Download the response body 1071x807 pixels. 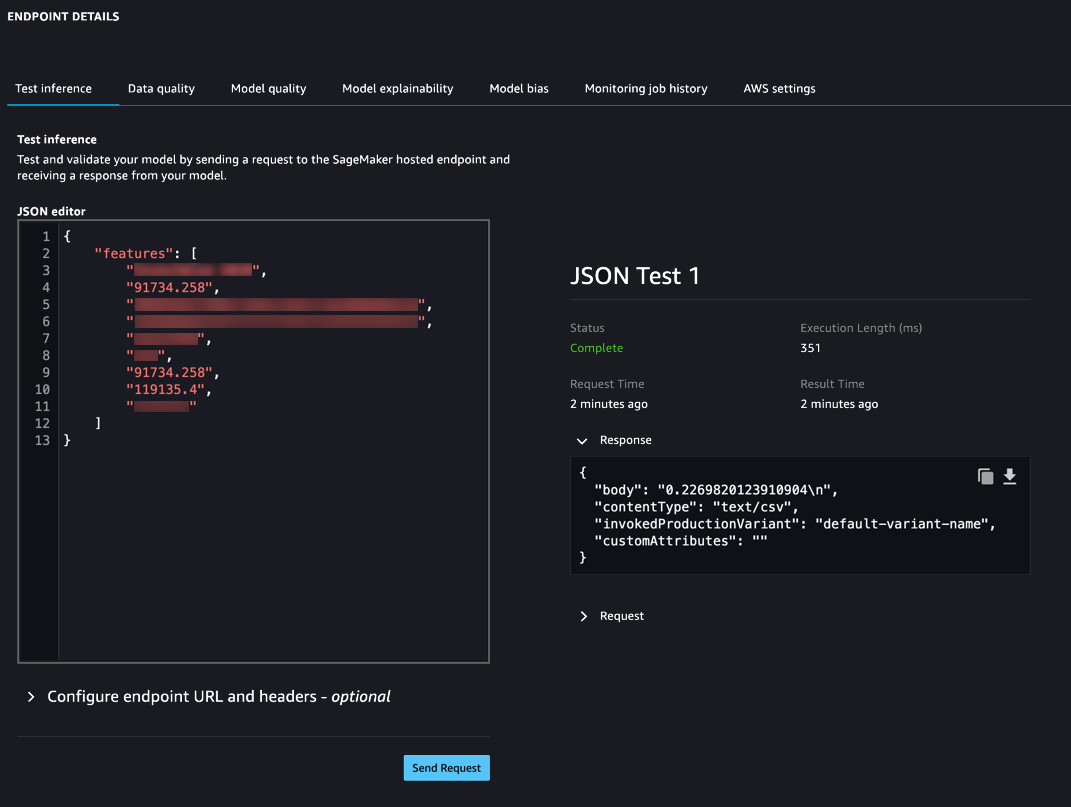pyautogui.click(x=1010, y=477)
